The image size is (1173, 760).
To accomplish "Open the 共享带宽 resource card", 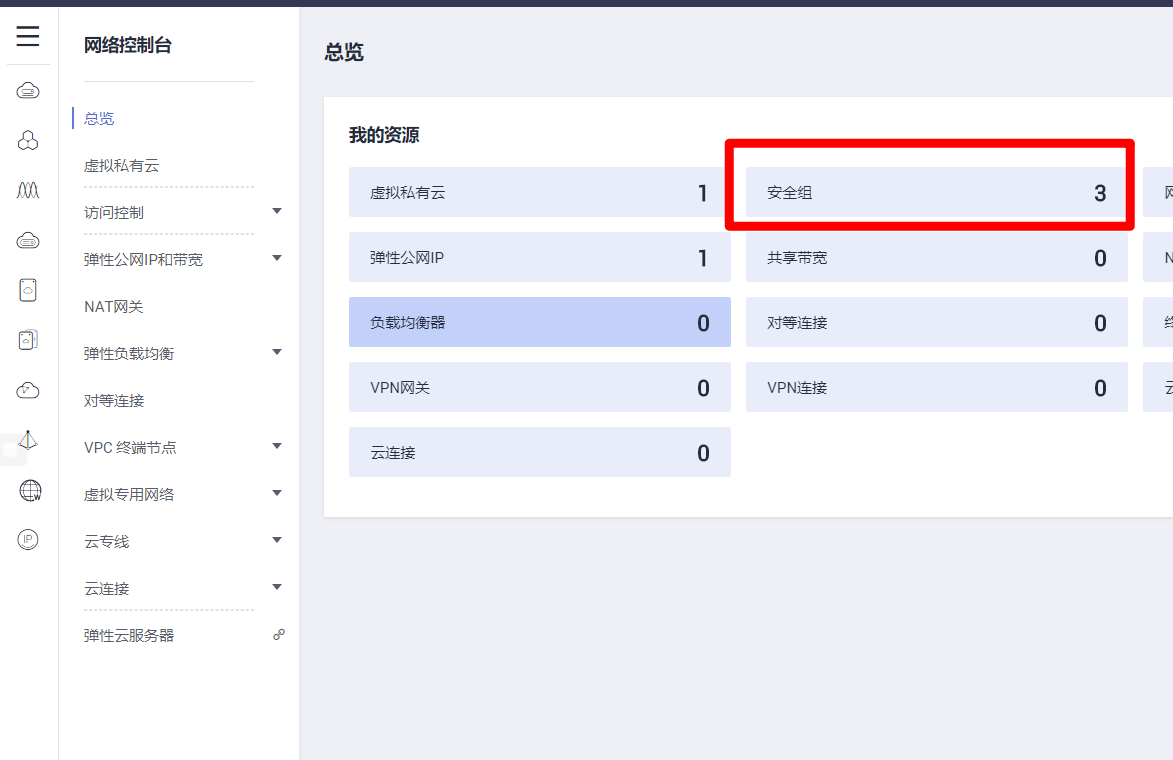I will click(937, 257).
